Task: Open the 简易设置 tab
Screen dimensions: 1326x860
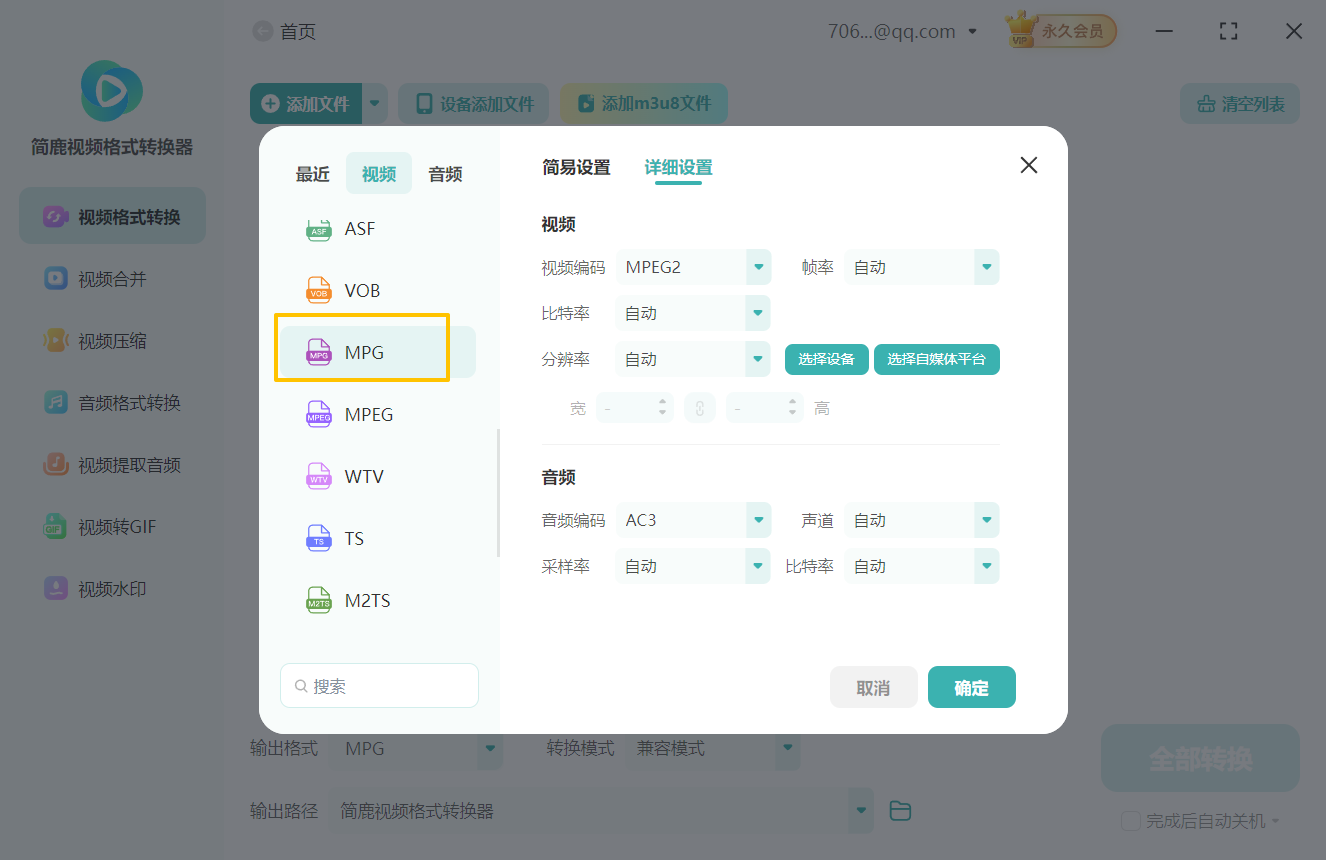Action: pyautogui.click(x=576, y=168)
